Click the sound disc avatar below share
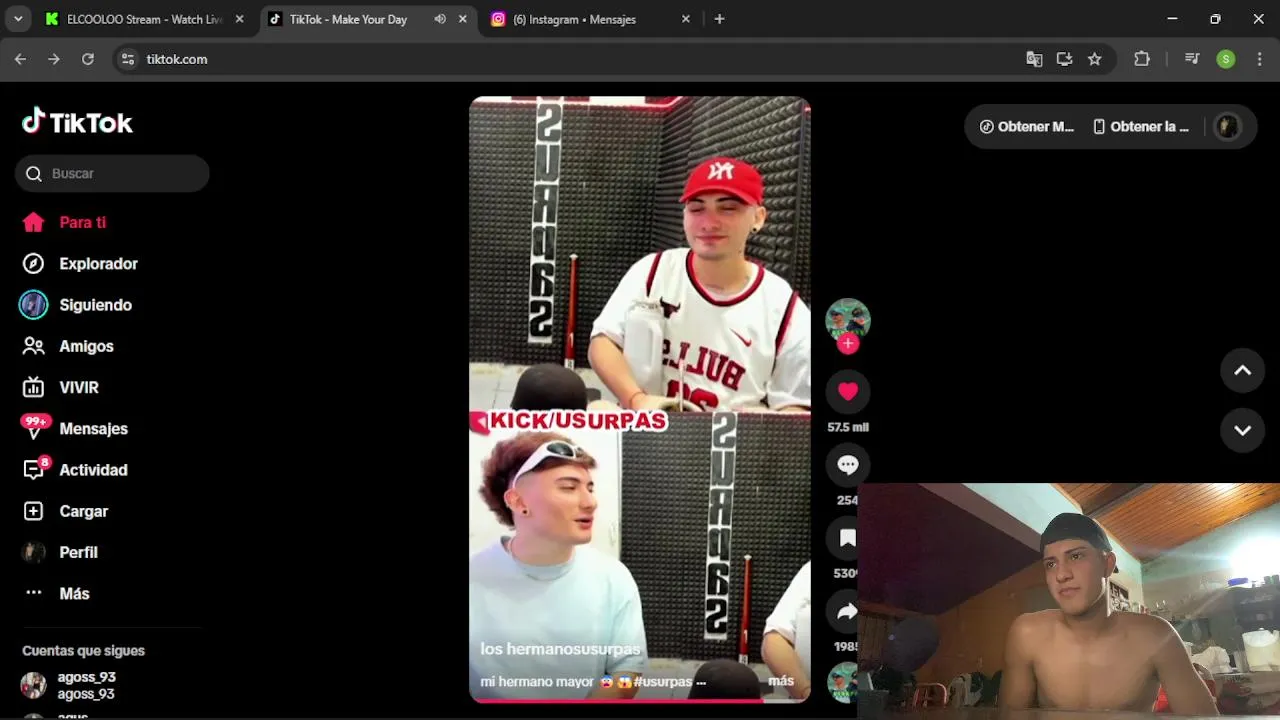 [x=842, y=683]
